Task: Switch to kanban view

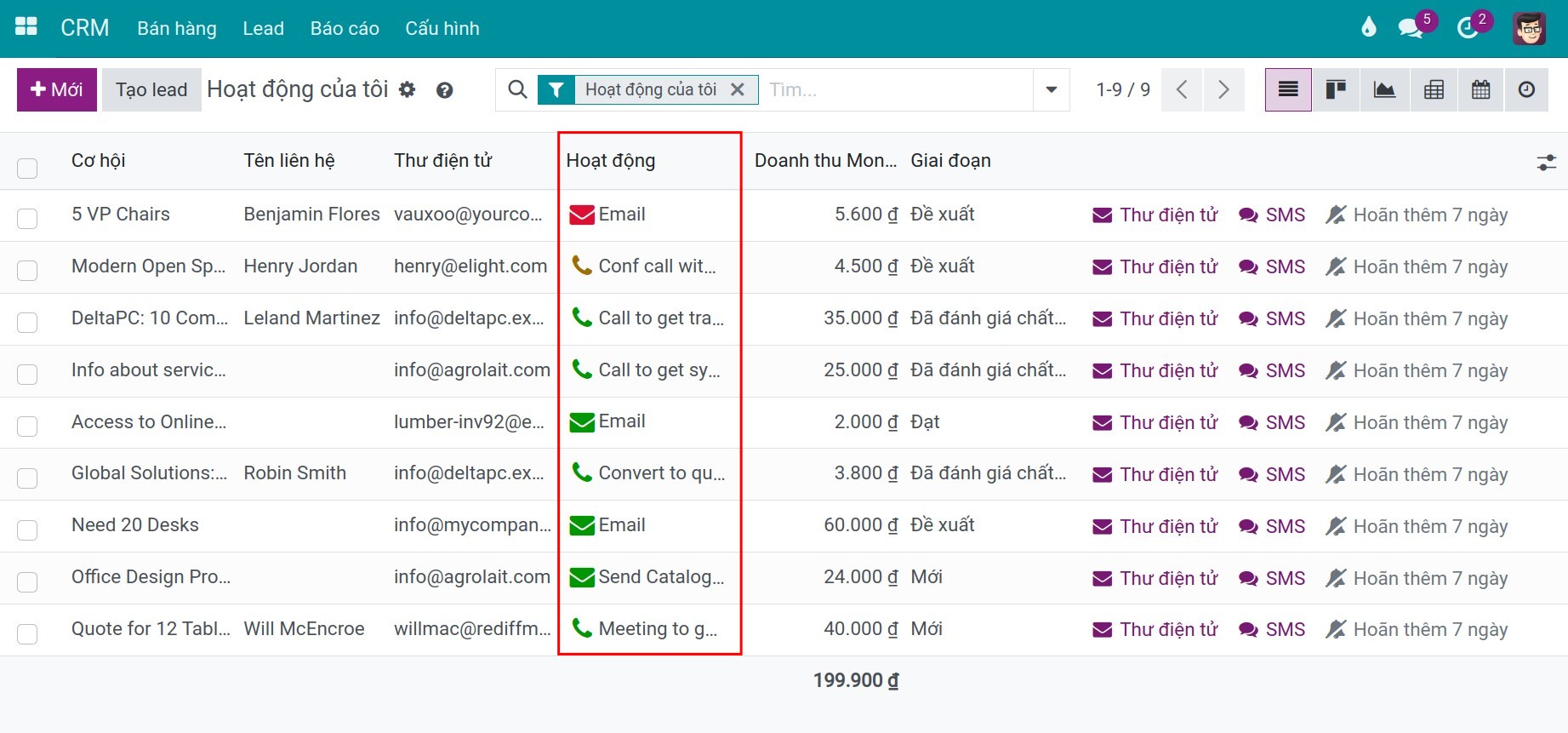Action: 1336,89
